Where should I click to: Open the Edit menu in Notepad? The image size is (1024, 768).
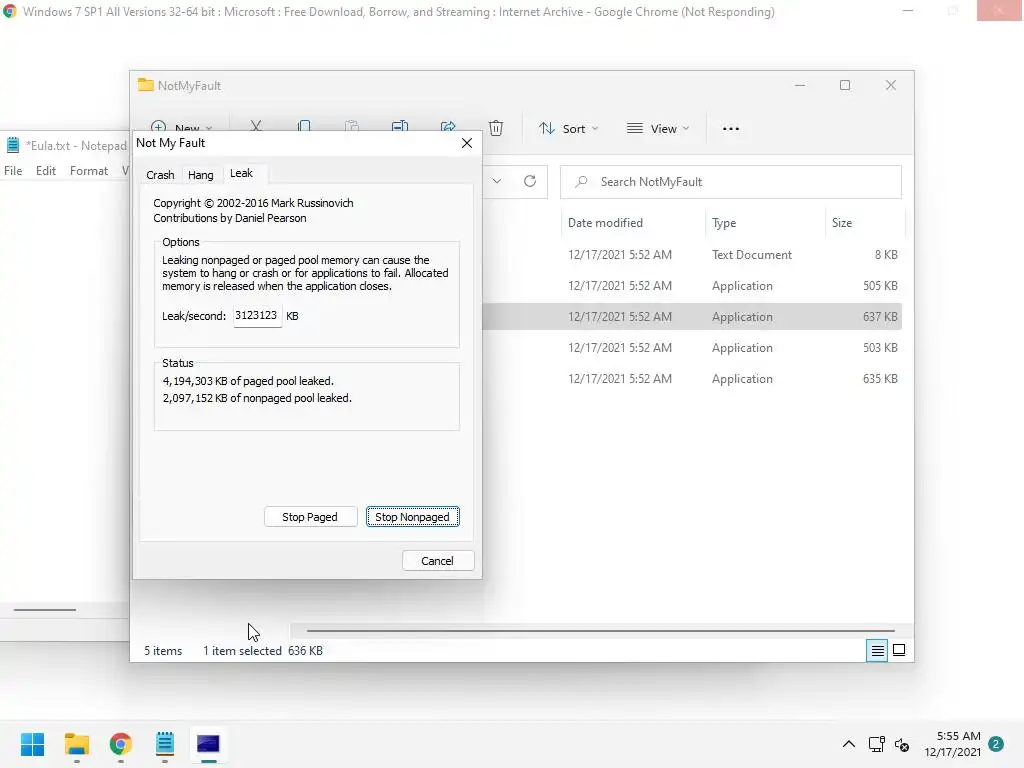click(x=46, y=170)
